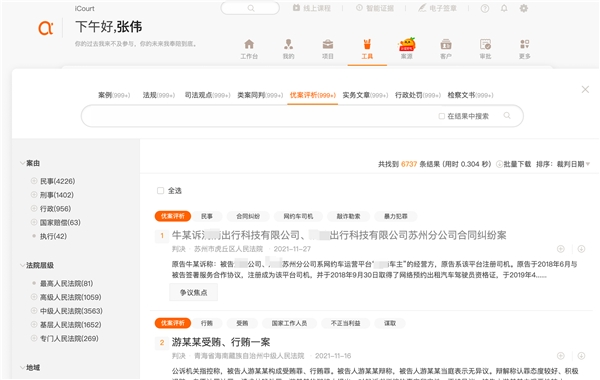Switch to the 实务文章 tab

[365, 95]
